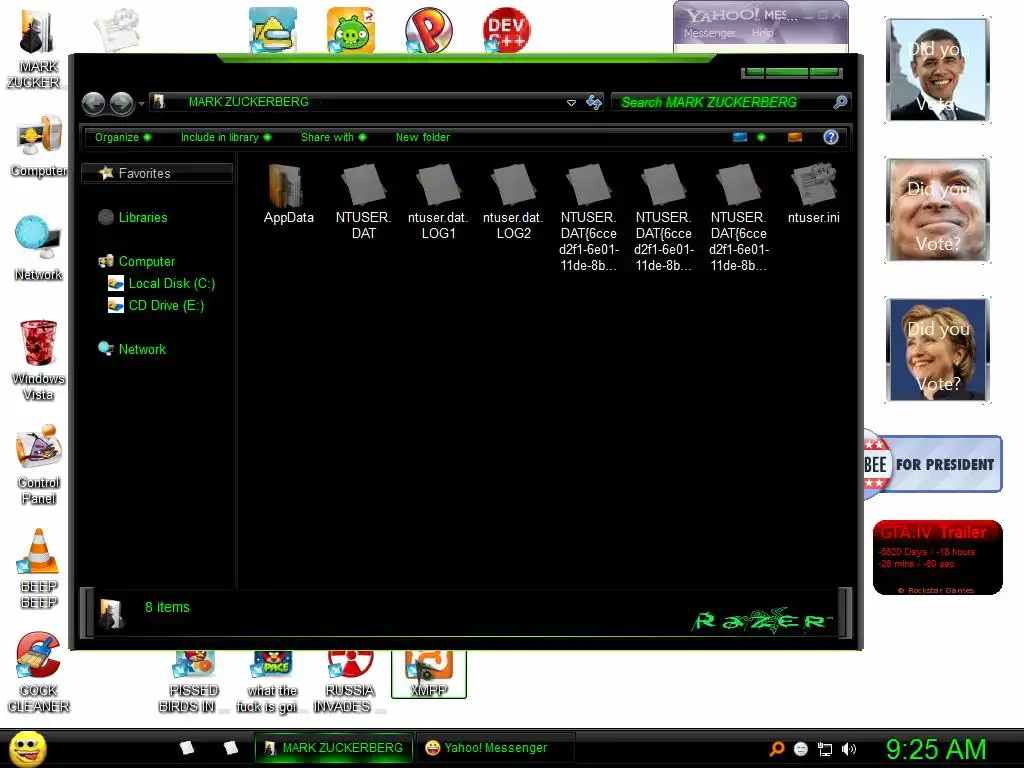
Task: Click the McCain Did you Vote gadget
Action: [x=937, y=210]
